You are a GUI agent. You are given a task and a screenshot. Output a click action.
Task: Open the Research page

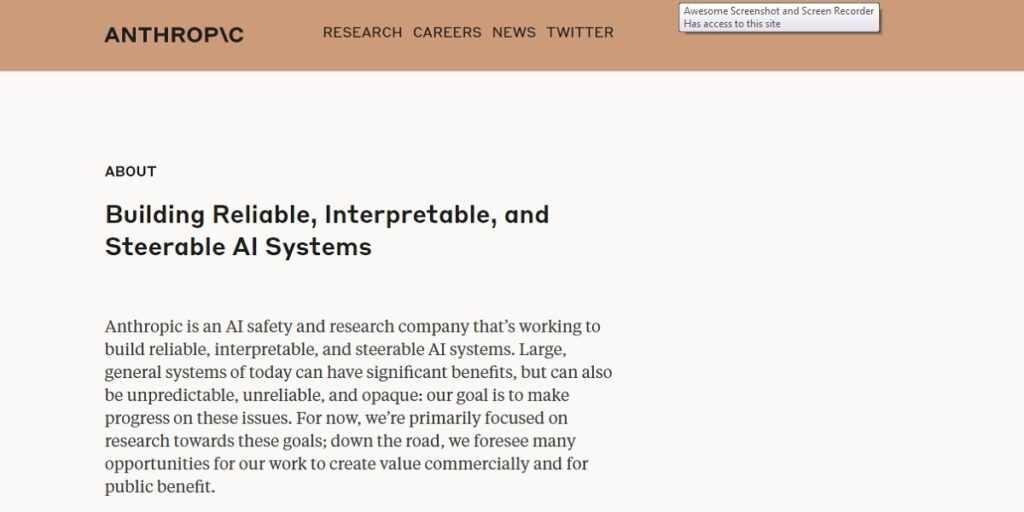point(362,32)
